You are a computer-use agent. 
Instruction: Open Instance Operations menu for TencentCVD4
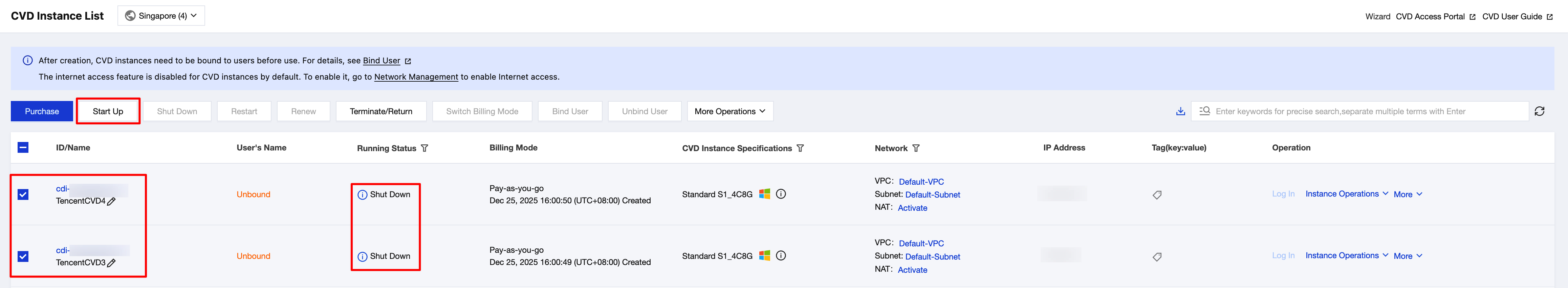point(1346,194)
